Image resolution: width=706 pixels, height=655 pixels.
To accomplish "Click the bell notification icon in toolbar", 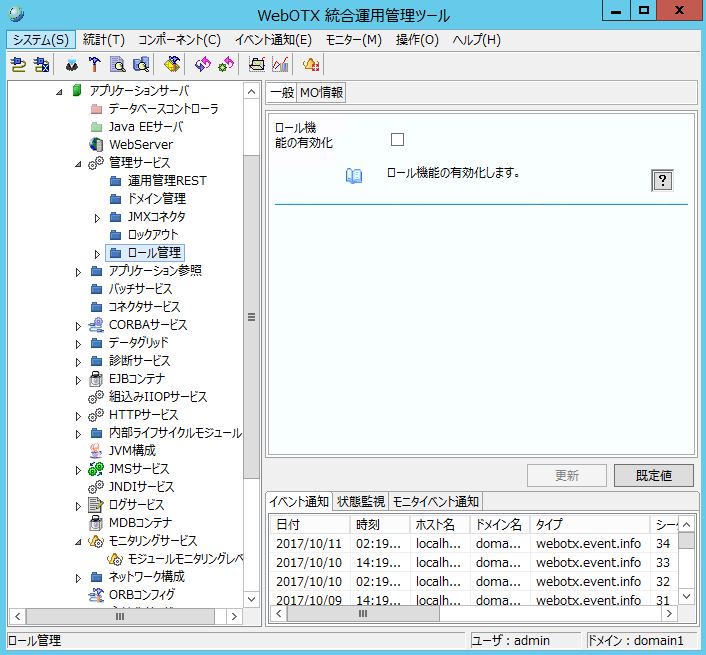I will [311, 65].
